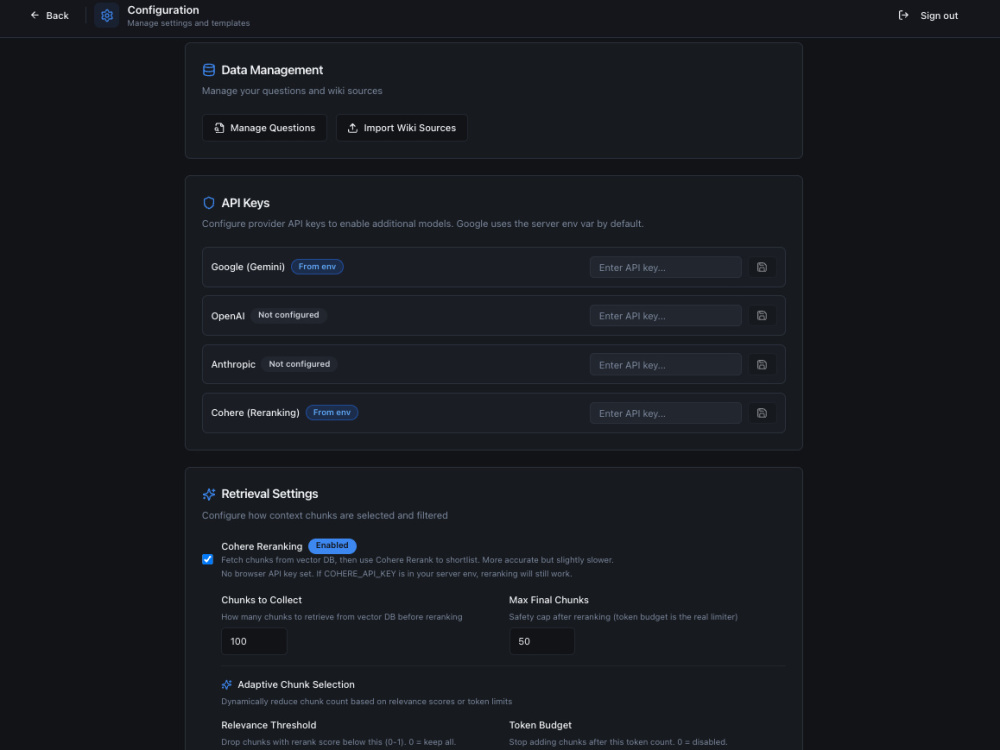This screenshot has width=1000, height=750.
Task: Click 'Manage settings and templates' subtitle
Action: 189,23
